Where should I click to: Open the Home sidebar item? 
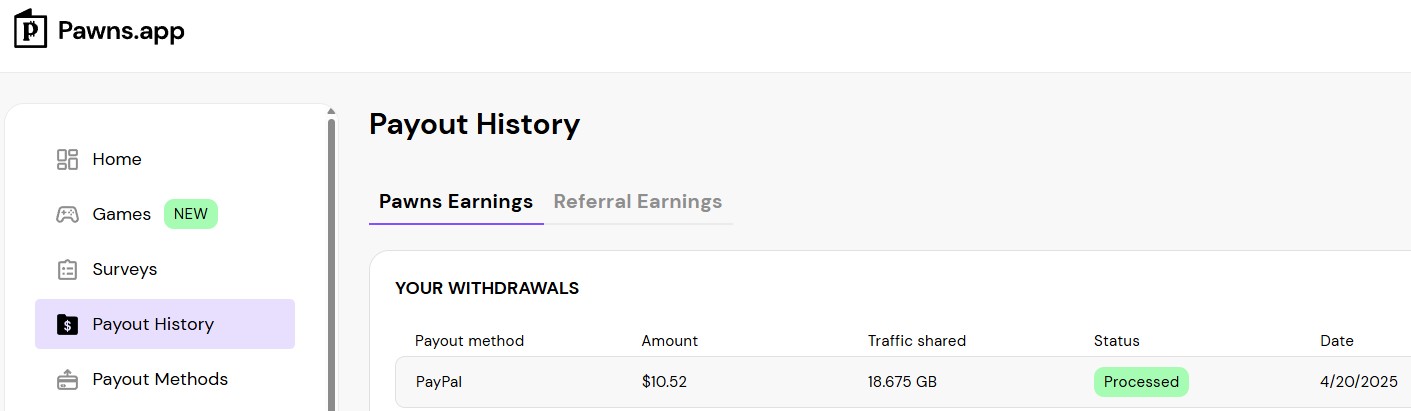click(x=165, y=159)
